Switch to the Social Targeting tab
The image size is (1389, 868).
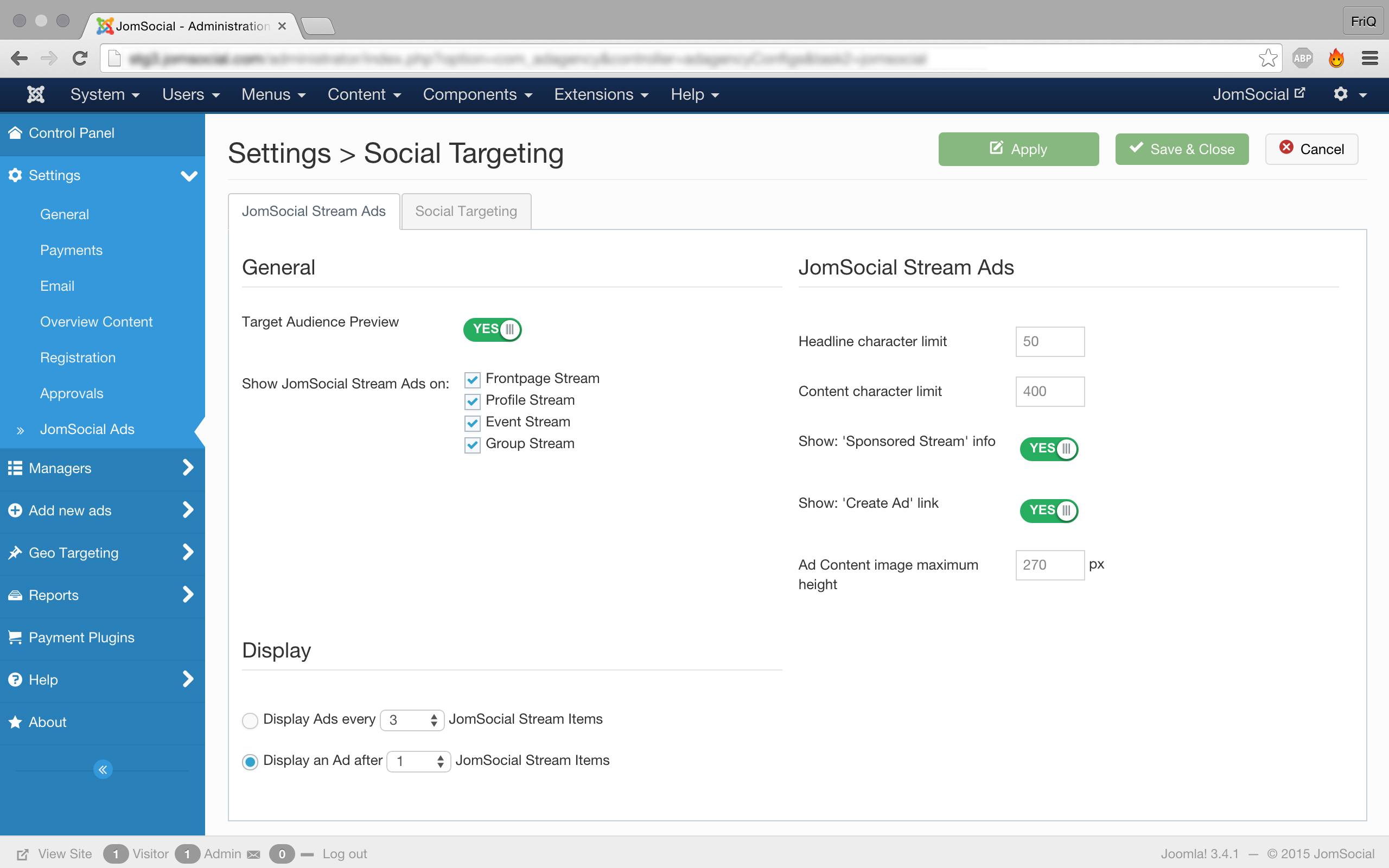click(x=466, y=211)
